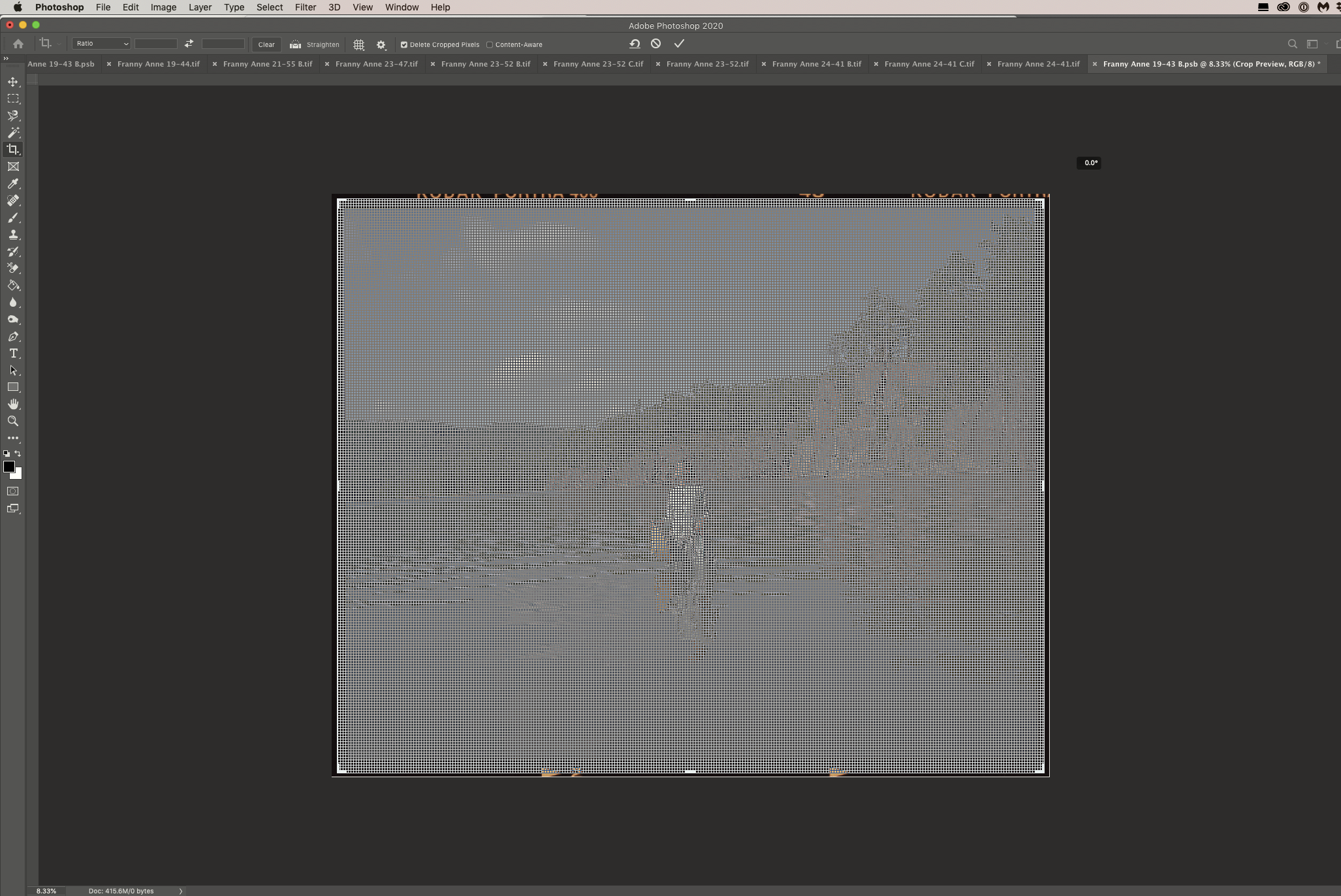Open the foreground color swatch
This screenshot has height=896, width=1341.
pos(8,467)
